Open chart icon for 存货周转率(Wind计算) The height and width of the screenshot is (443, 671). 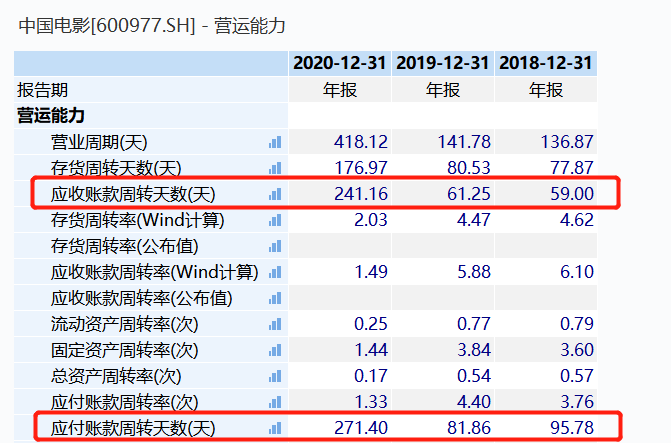click(275, 220)
